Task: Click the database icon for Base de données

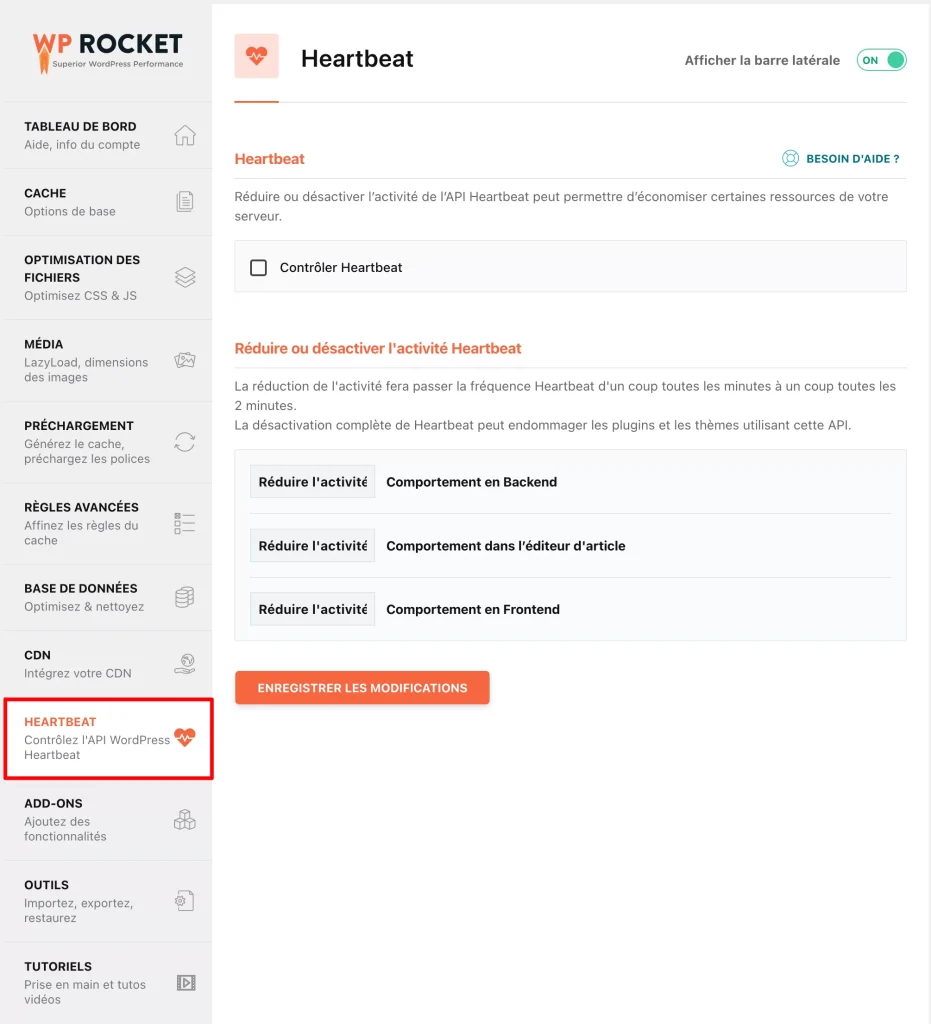Action: [x=185, y=597]
